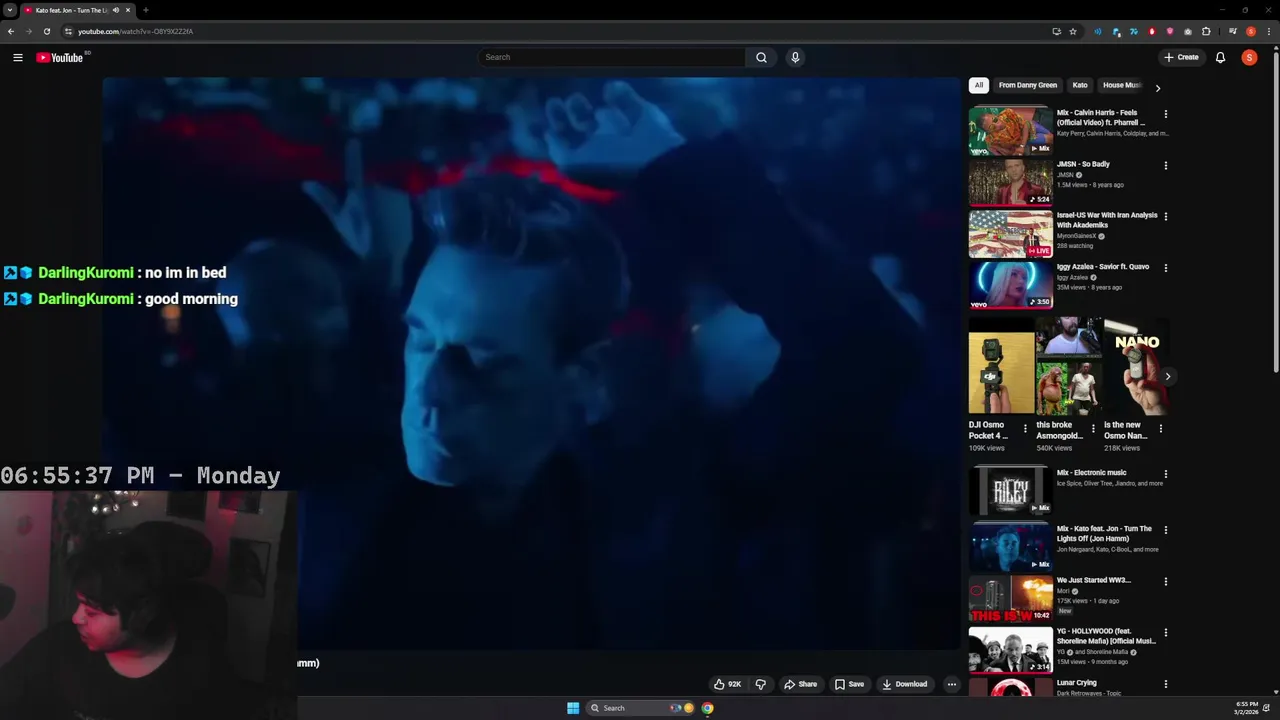Screen dimensions: 1280x720
Task: Open more actions below the video
Action: pos(952,684)
